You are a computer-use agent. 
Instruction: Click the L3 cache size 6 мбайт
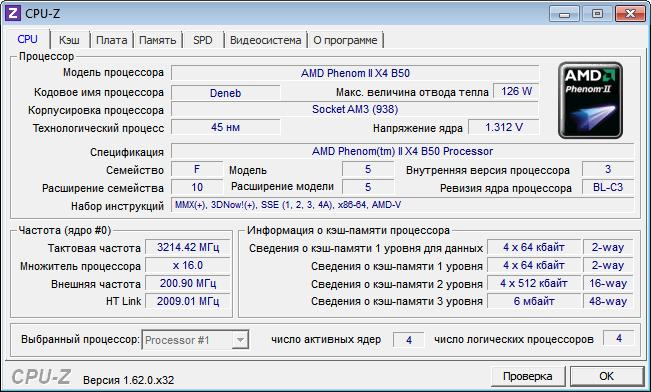(534, 301)
